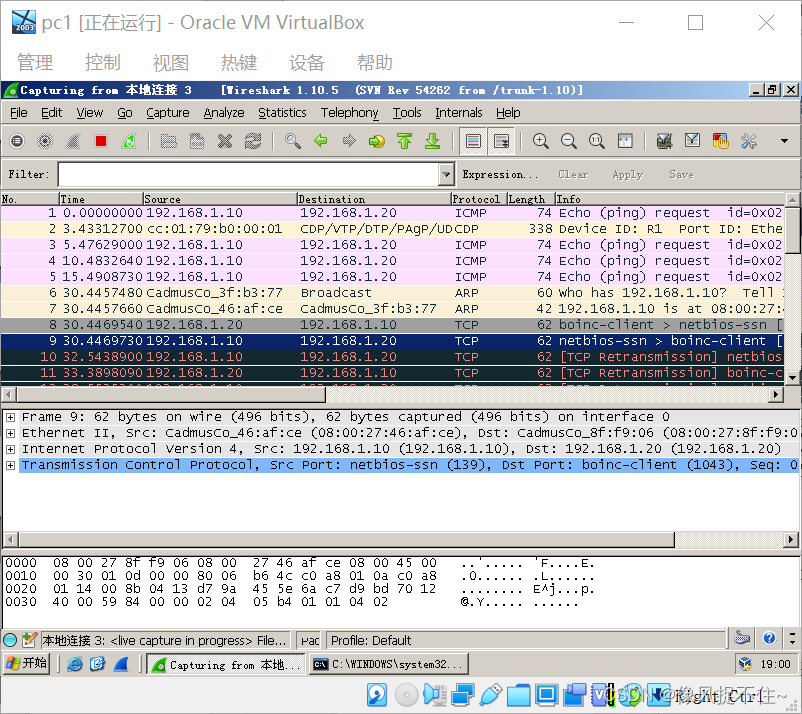Viewport: 802px width, 714px height.
Task: Click packet details horizontal scrollbar thumb
Action: (347, 539)
